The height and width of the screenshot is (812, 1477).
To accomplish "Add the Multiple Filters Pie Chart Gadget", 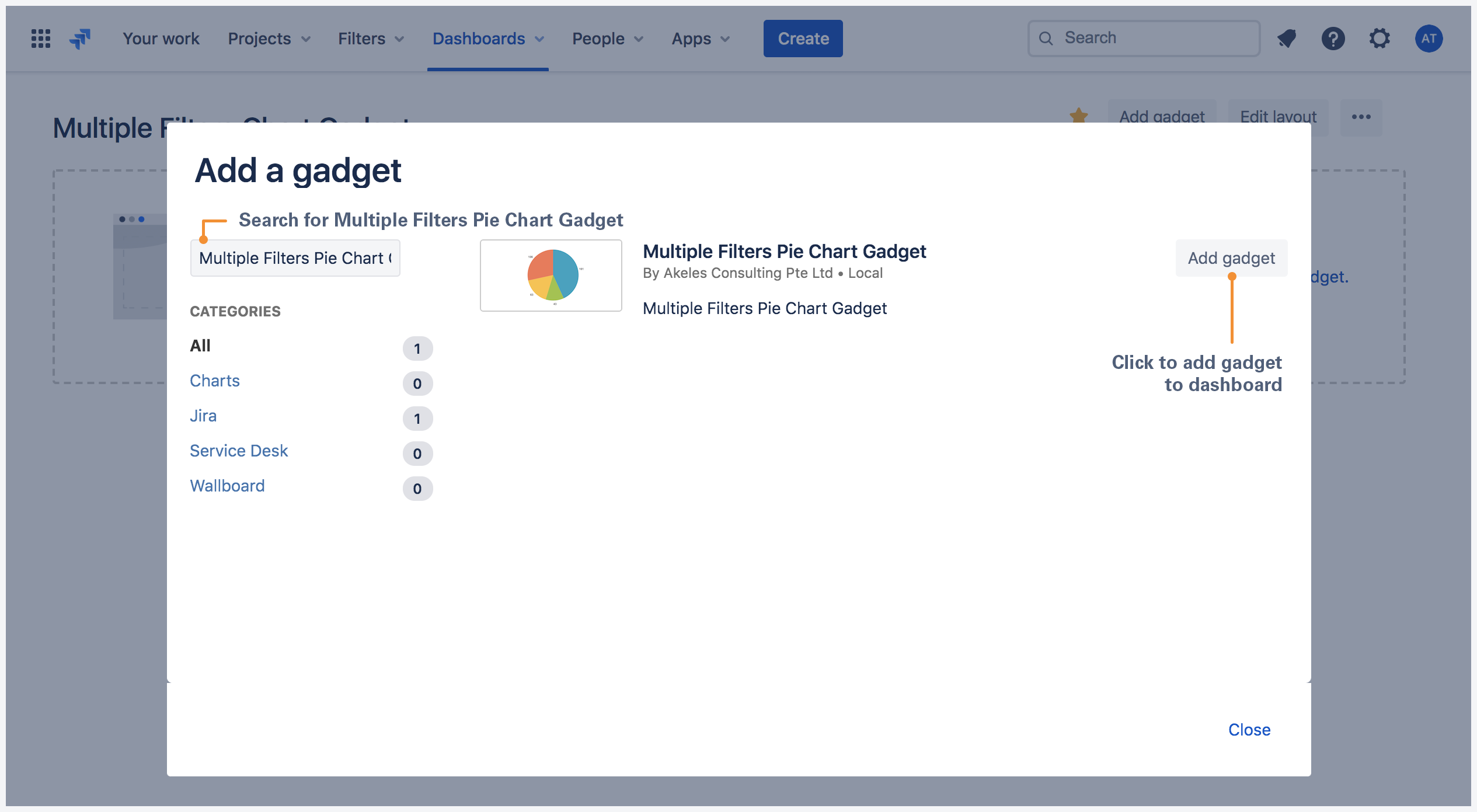I will (x=1231, y=257).
